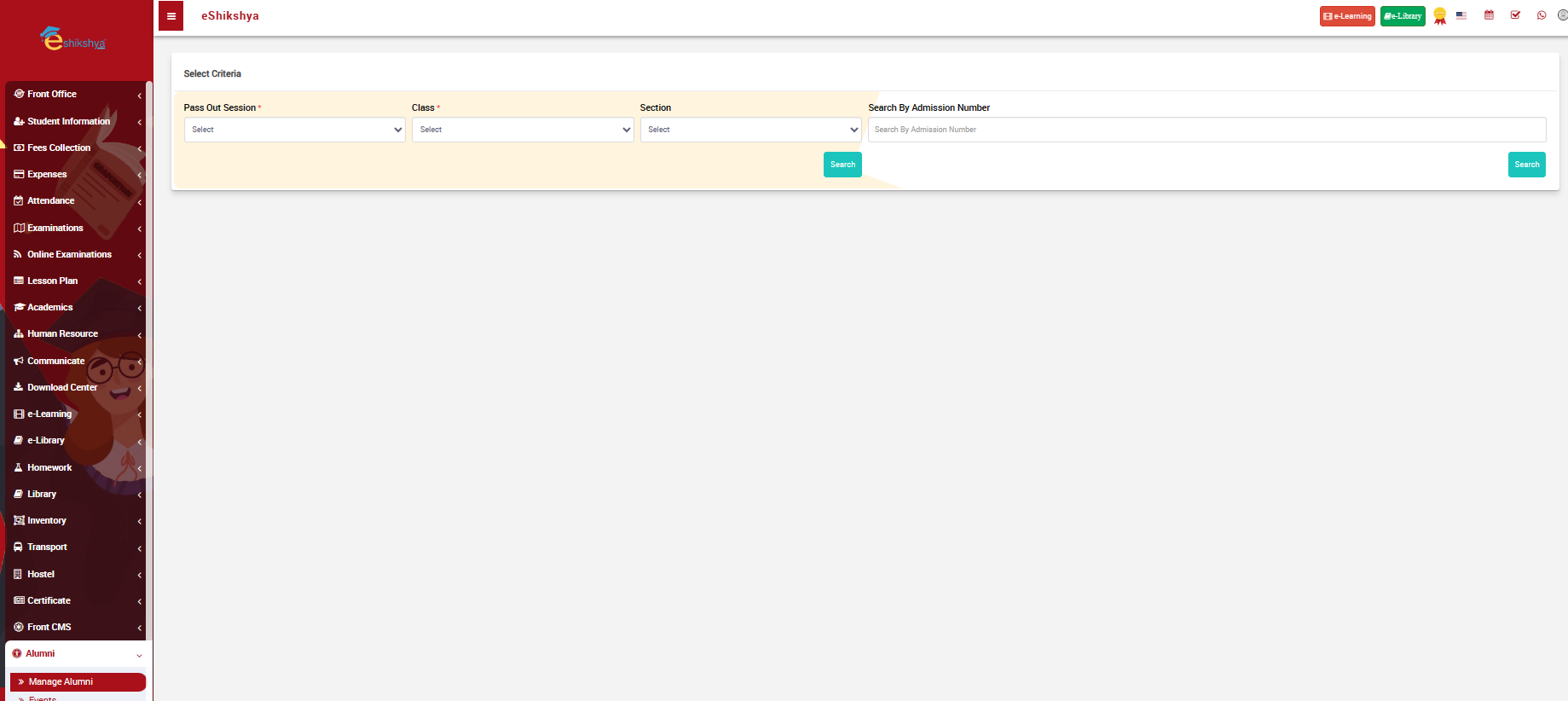Viewport: 1568px width, 701px height.
Task: Expand the Fees Collection sidebar menu
Action: tap(59, 148)
